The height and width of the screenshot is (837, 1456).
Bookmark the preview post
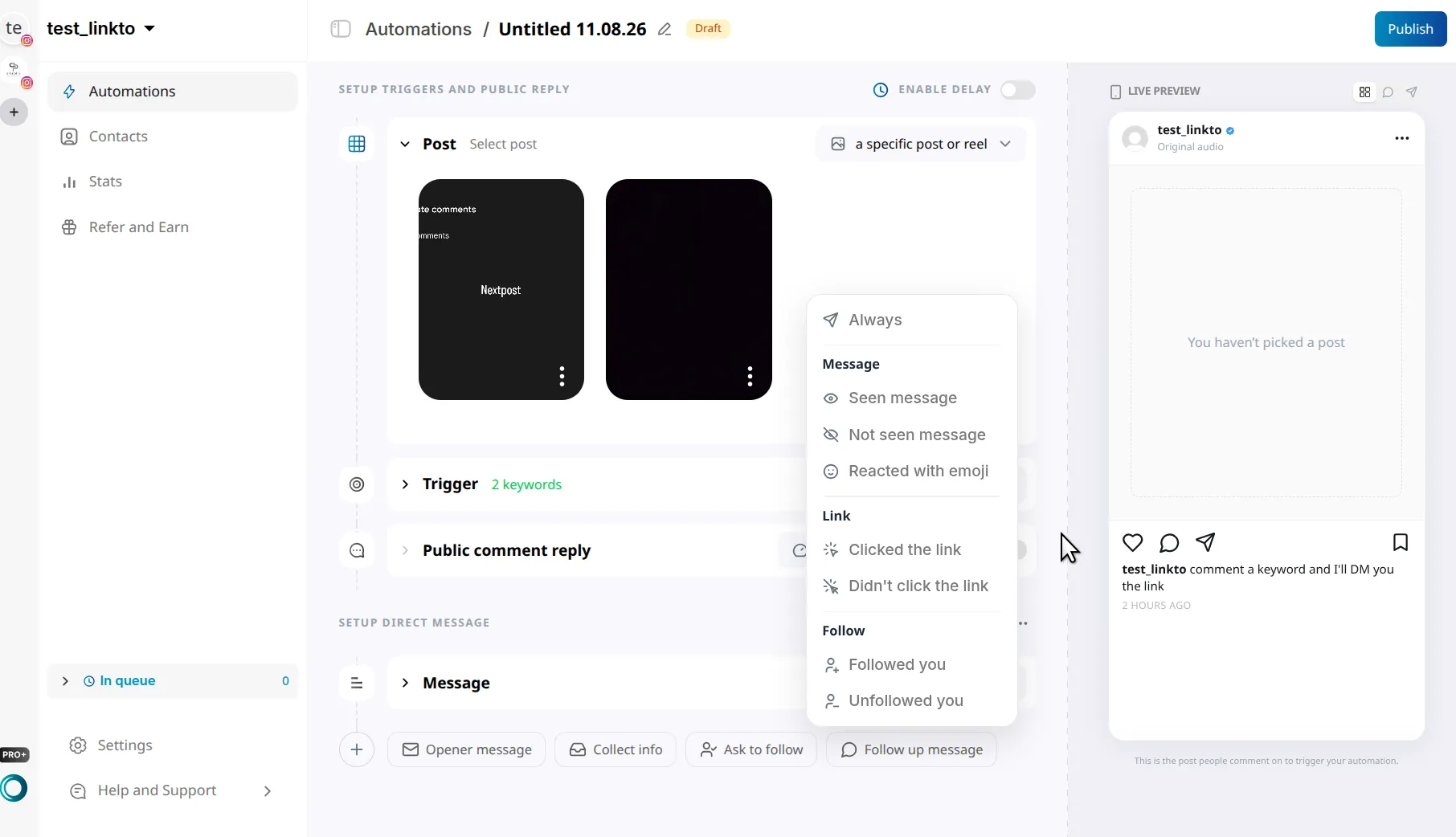point(1401,542)
